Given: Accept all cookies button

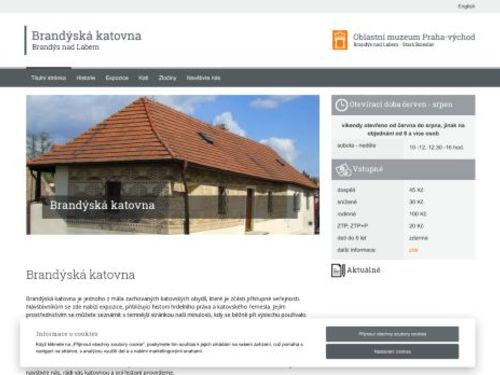Looking at the screenshot, I should [x=392, y=334].
